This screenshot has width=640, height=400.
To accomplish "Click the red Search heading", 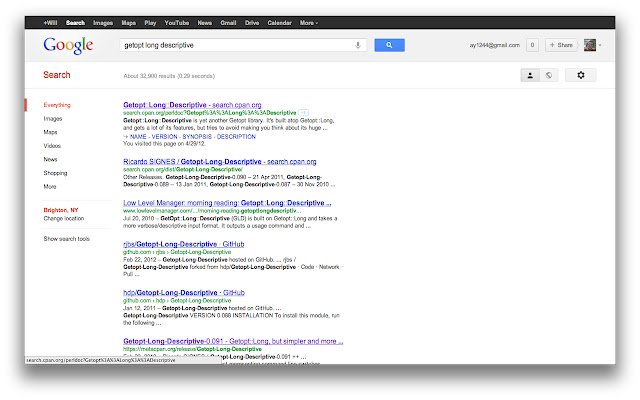I will 57,75.
